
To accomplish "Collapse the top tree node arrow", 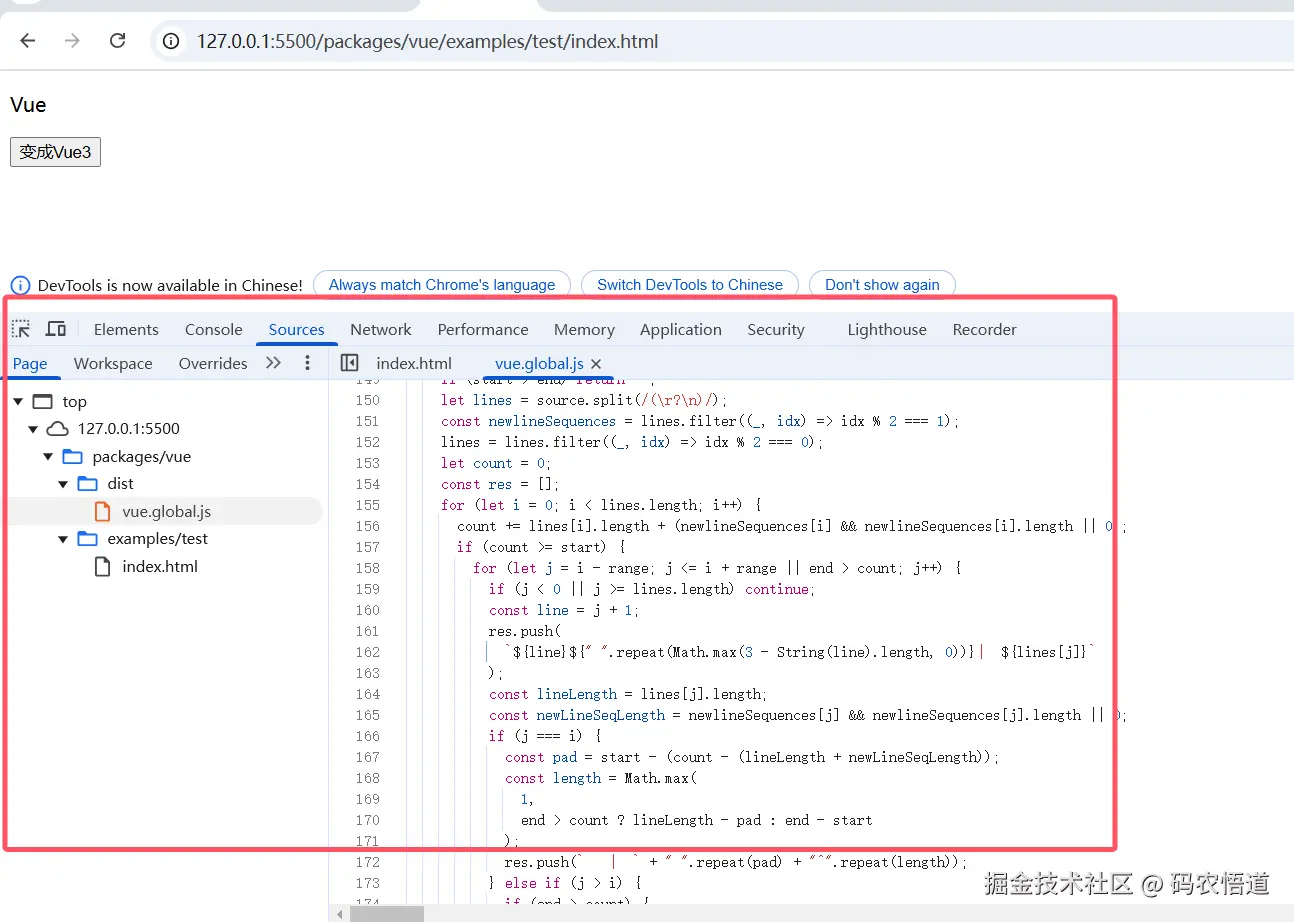I will pyautogui.click(x=19, y=402).
